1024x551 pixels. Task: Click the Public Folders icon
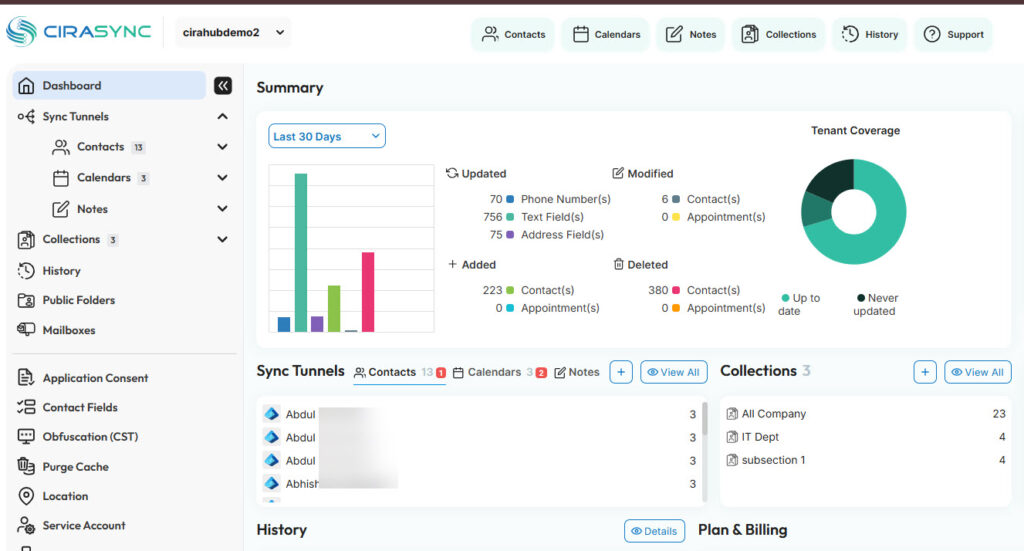[x=26, y=300]
